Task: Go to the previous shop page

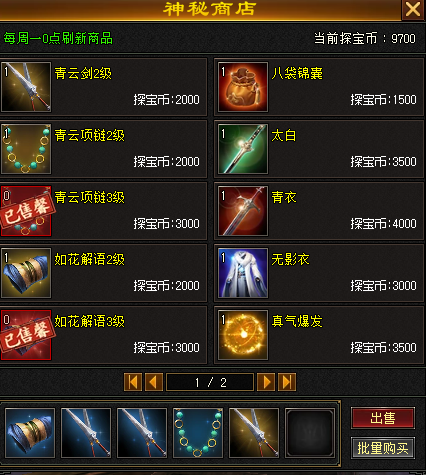Action: (154, 382)
